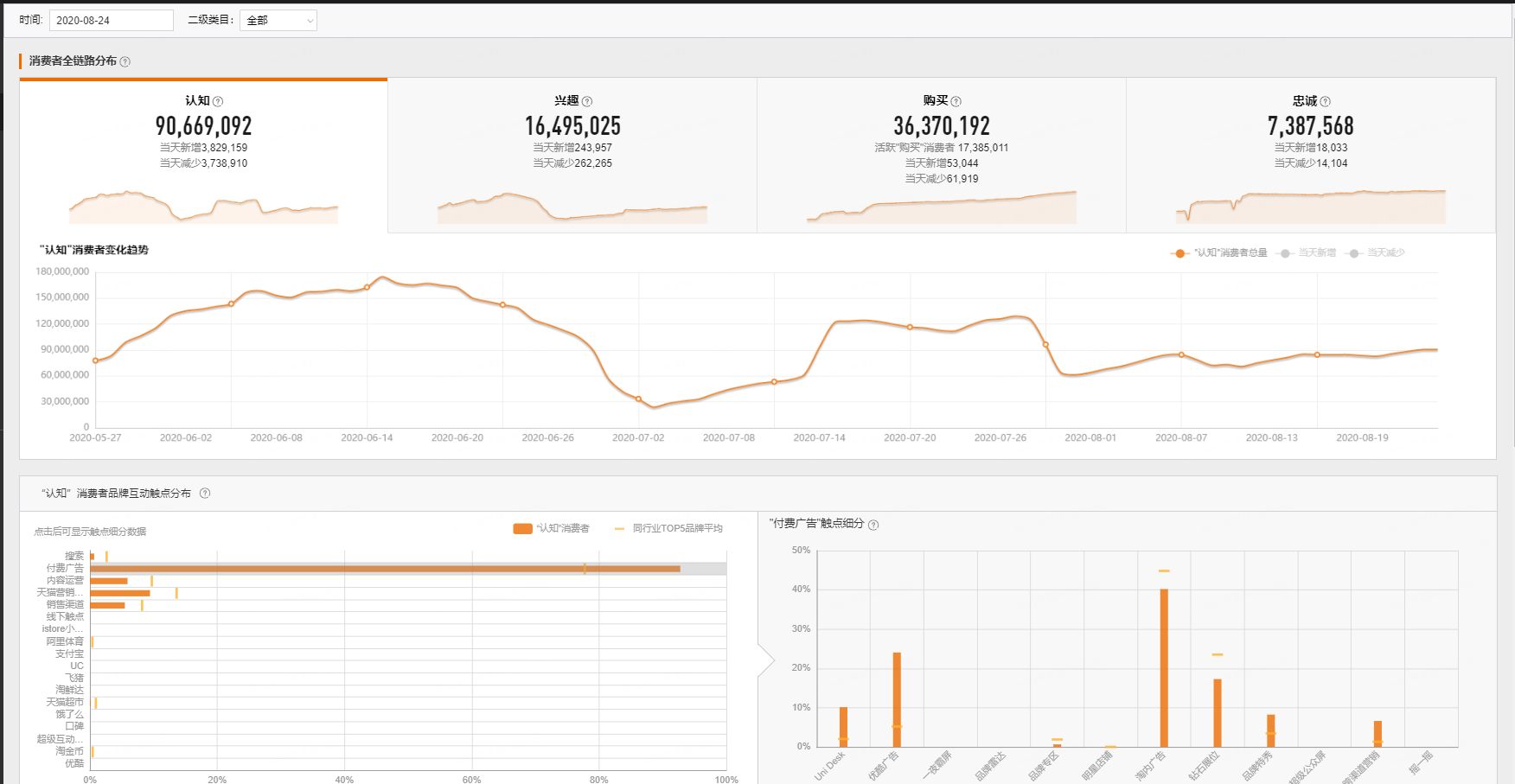Click the help icon beside 忠诚

1325,101
